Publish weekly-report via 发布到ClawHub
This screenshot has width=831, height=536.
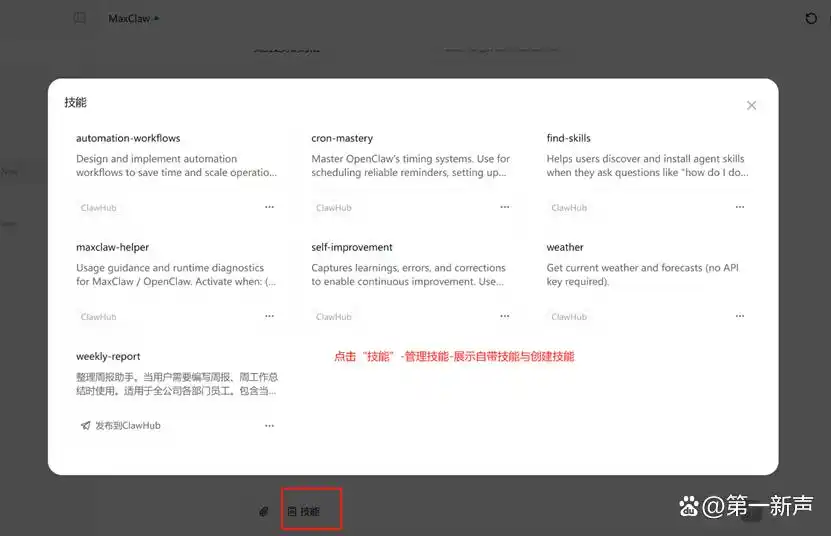point(121,425)
